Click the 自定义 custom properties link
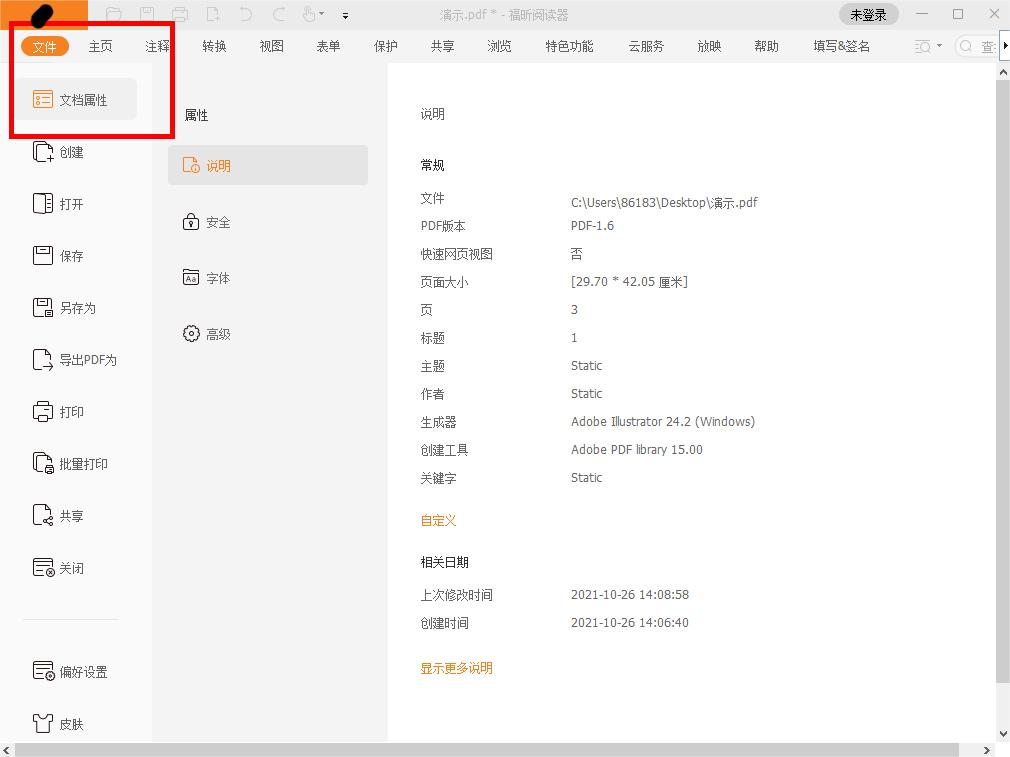 click(438, 520)
